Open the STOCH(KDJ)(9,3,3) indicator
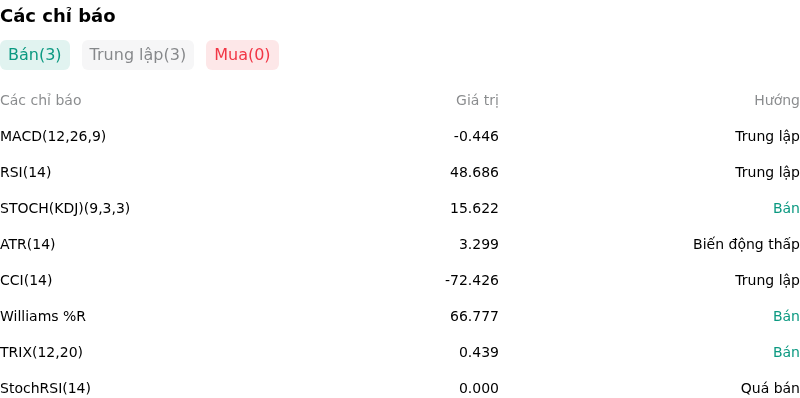 (65, 208)
